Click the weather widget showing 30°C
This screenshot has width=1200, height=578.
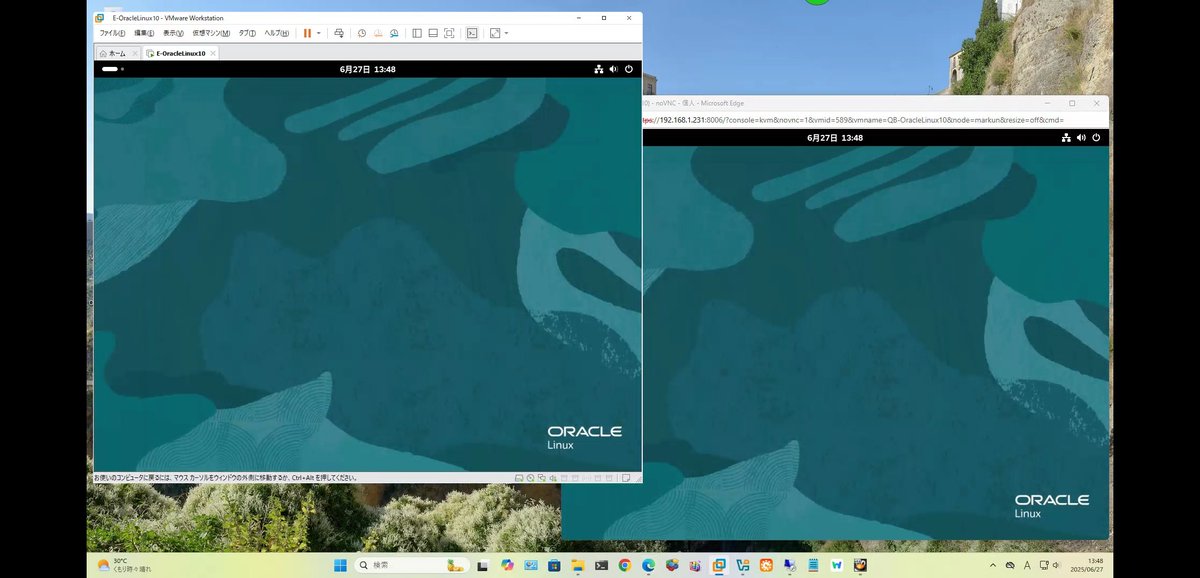pos(125,565)
